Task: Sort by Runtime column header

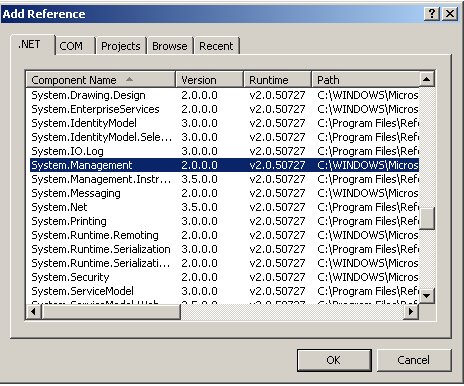Action: pyautogui.click(x=277, y=80)
